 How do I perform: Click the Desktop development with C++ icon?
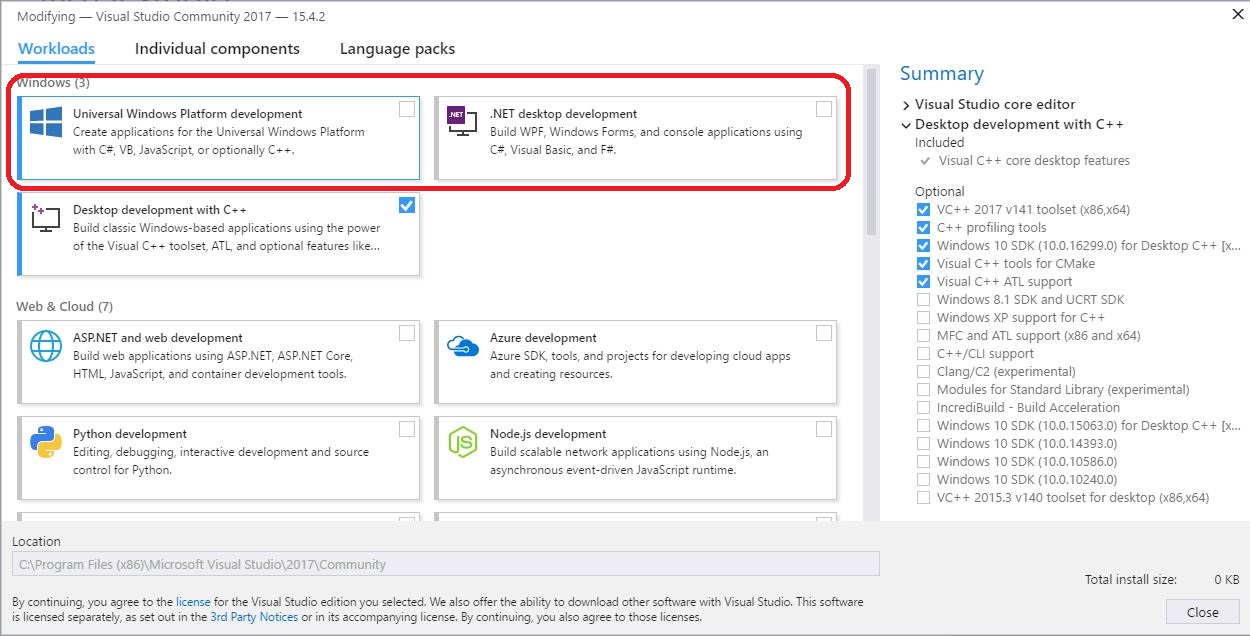(46, 217)
